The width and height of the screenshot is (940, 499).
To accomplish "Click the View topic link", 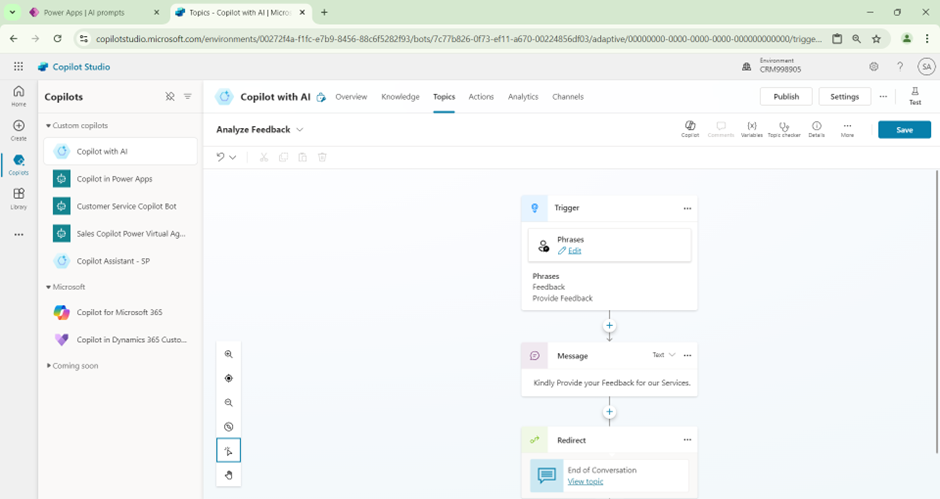I will coord(585,482).
